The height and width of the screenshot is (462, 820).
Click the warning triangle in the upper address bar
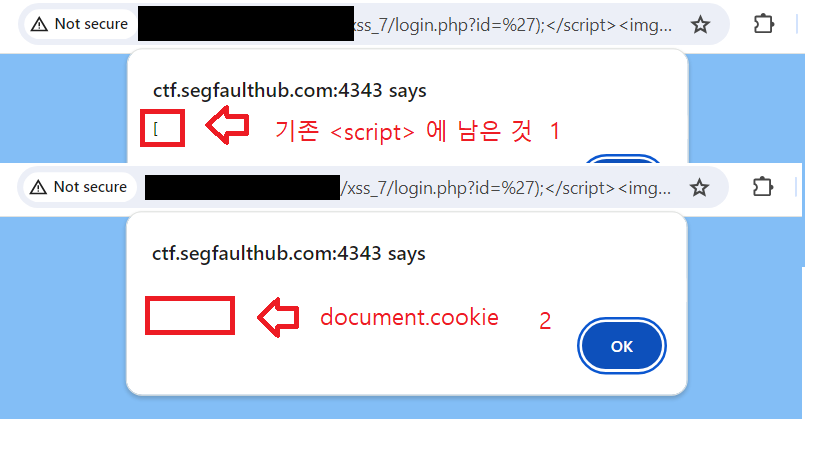click(x=39, y=24)
